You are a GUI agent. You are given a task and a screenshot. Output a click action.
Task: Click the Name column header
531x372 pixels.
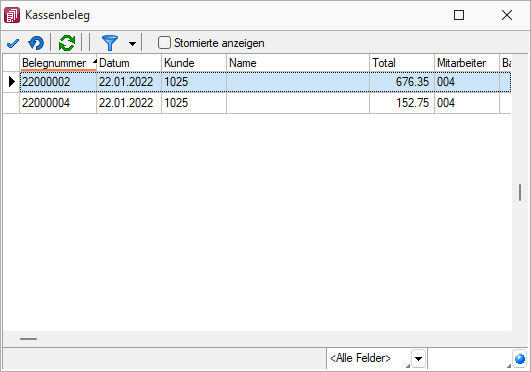[x=298, y=63]
